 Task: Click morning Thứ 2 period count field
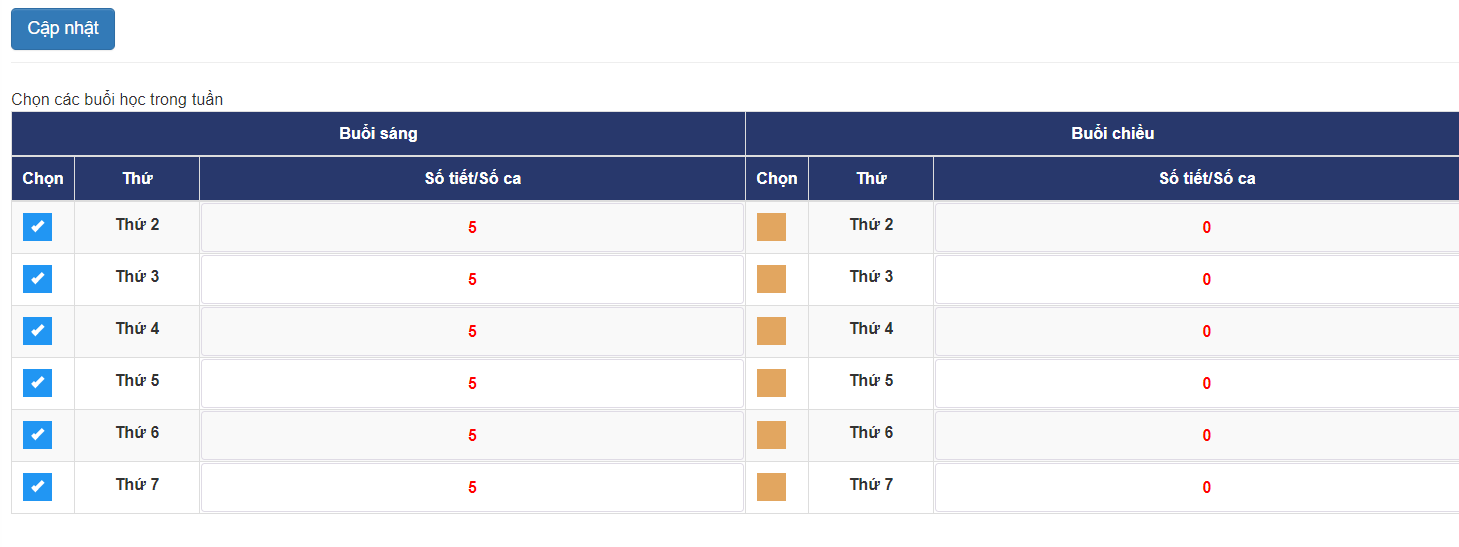(472, 228)
